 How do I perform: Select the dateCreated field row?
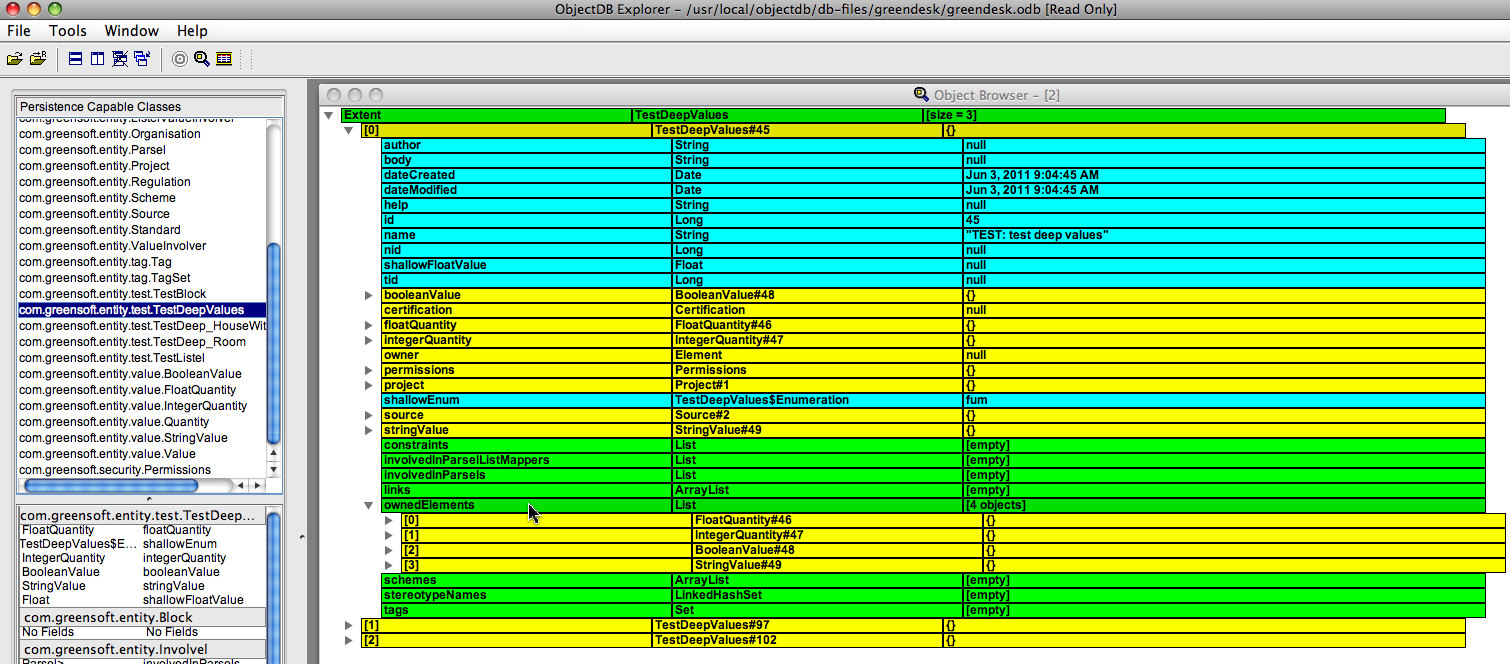tap(933, 175)
